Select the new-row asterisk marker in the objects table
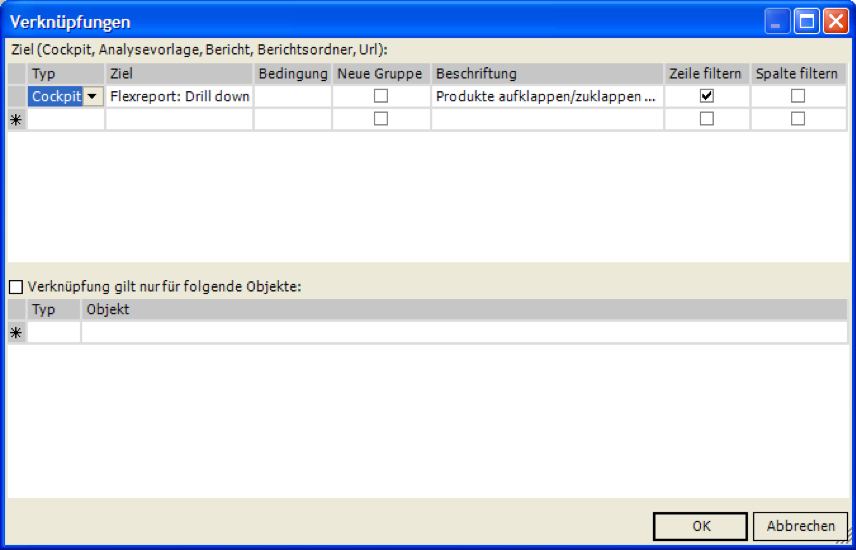The width and height of the screenshot is (856, 550). (16, 333)
